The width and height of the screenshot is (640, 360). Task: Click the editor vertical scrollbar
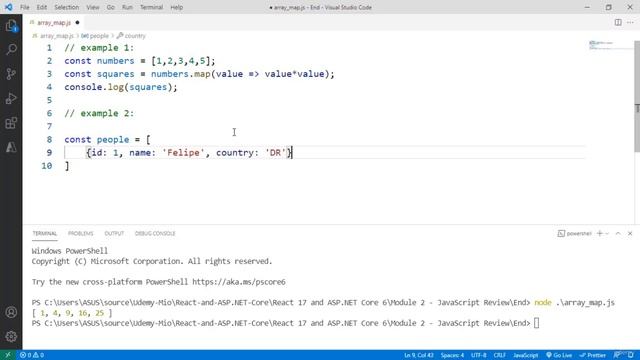point(637,96)
